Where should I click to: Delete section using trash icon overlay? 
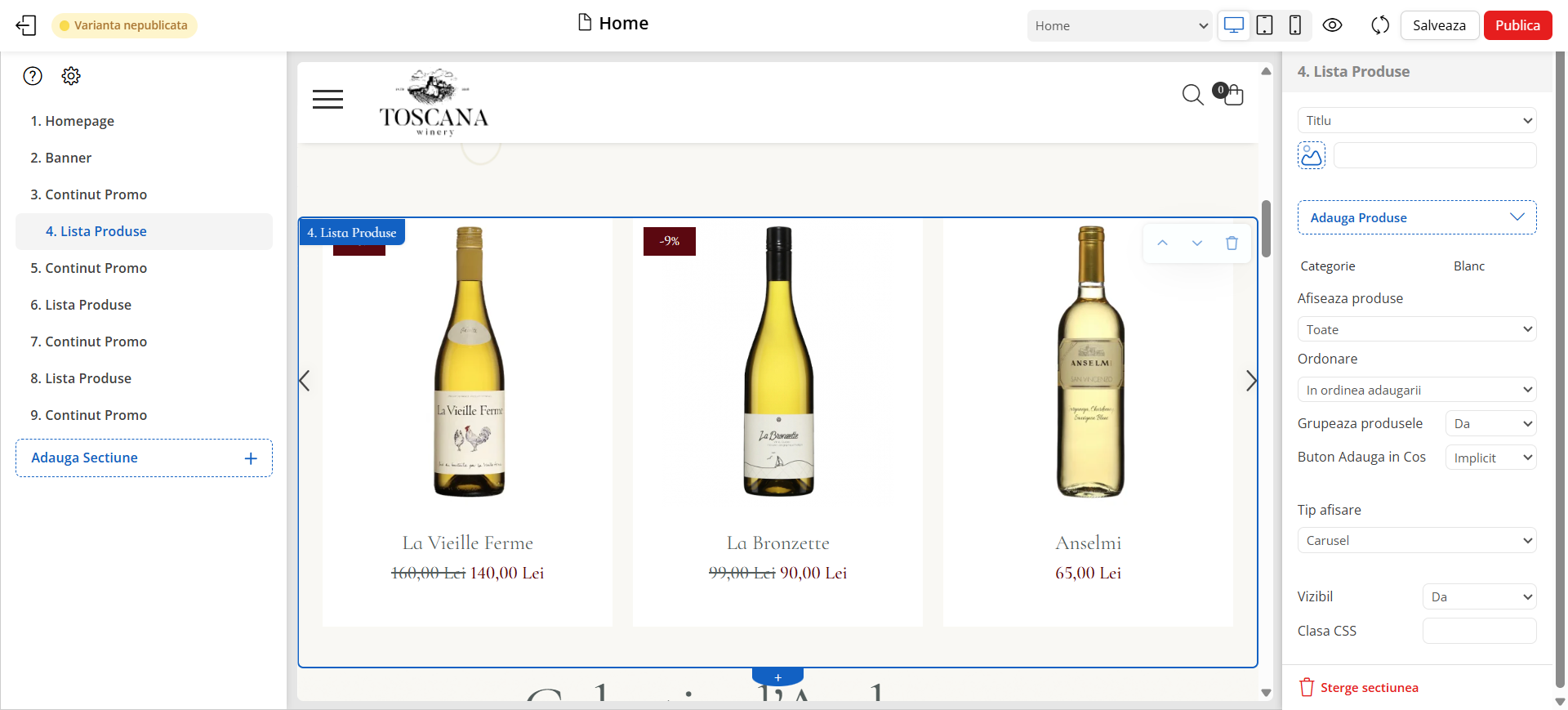(1232, 243)
